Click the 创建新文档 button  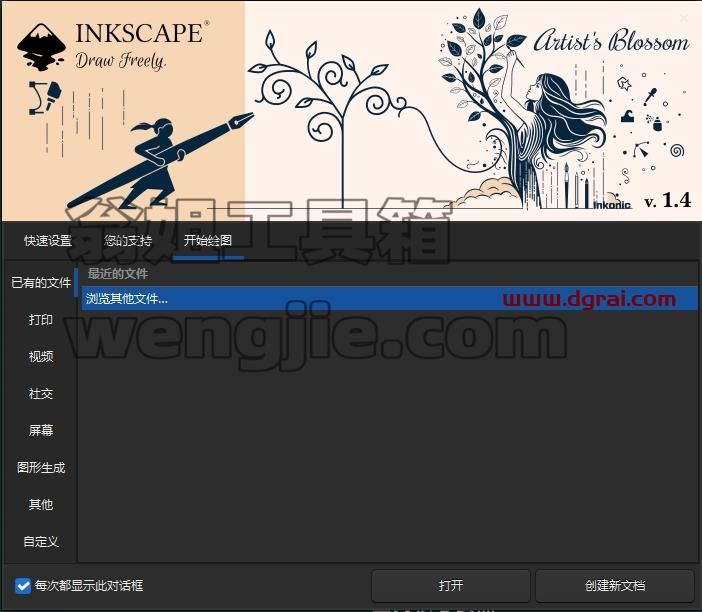tap(615, 586)
